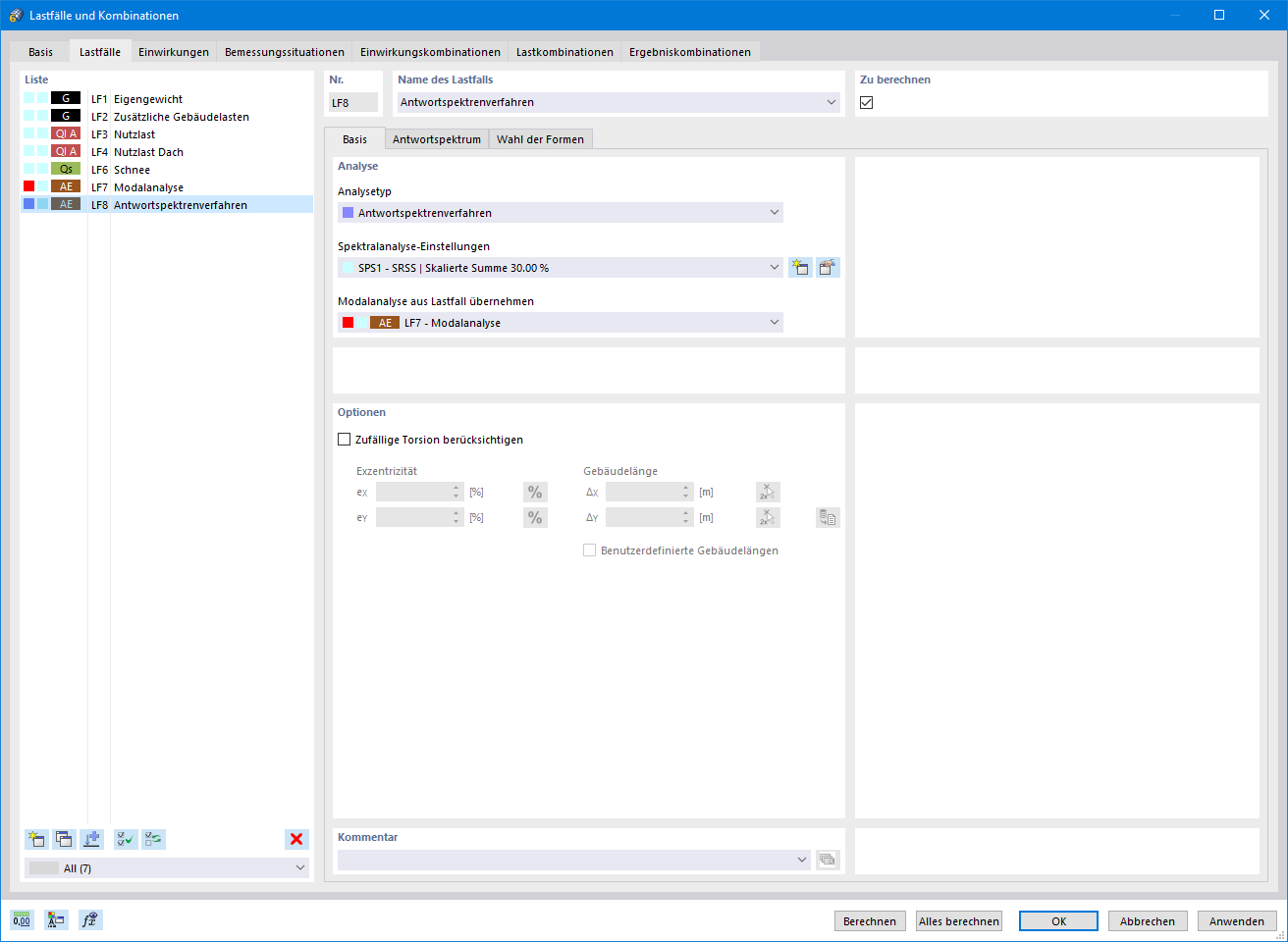Viewport: 1288px width, 942px height.
Task: Click QI A category badge of LF3 Nutzlast
Action: pos(66,133)
